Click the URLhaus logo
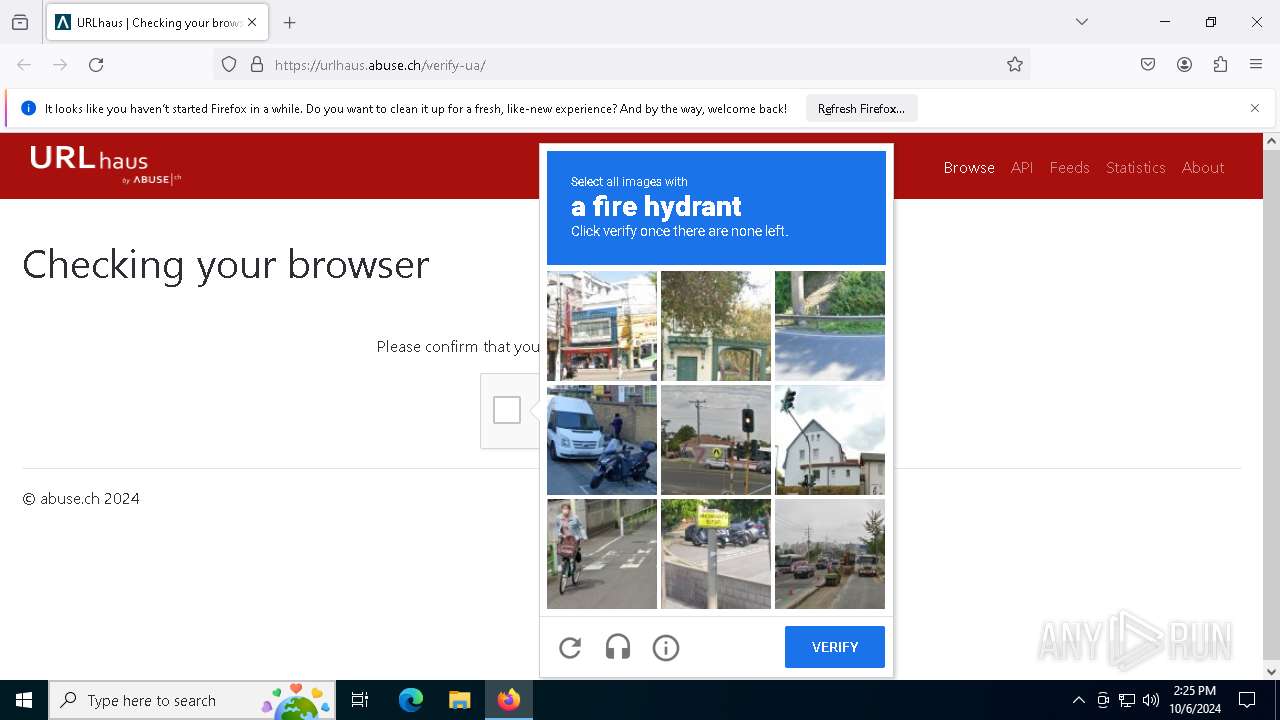 point(105,165)
